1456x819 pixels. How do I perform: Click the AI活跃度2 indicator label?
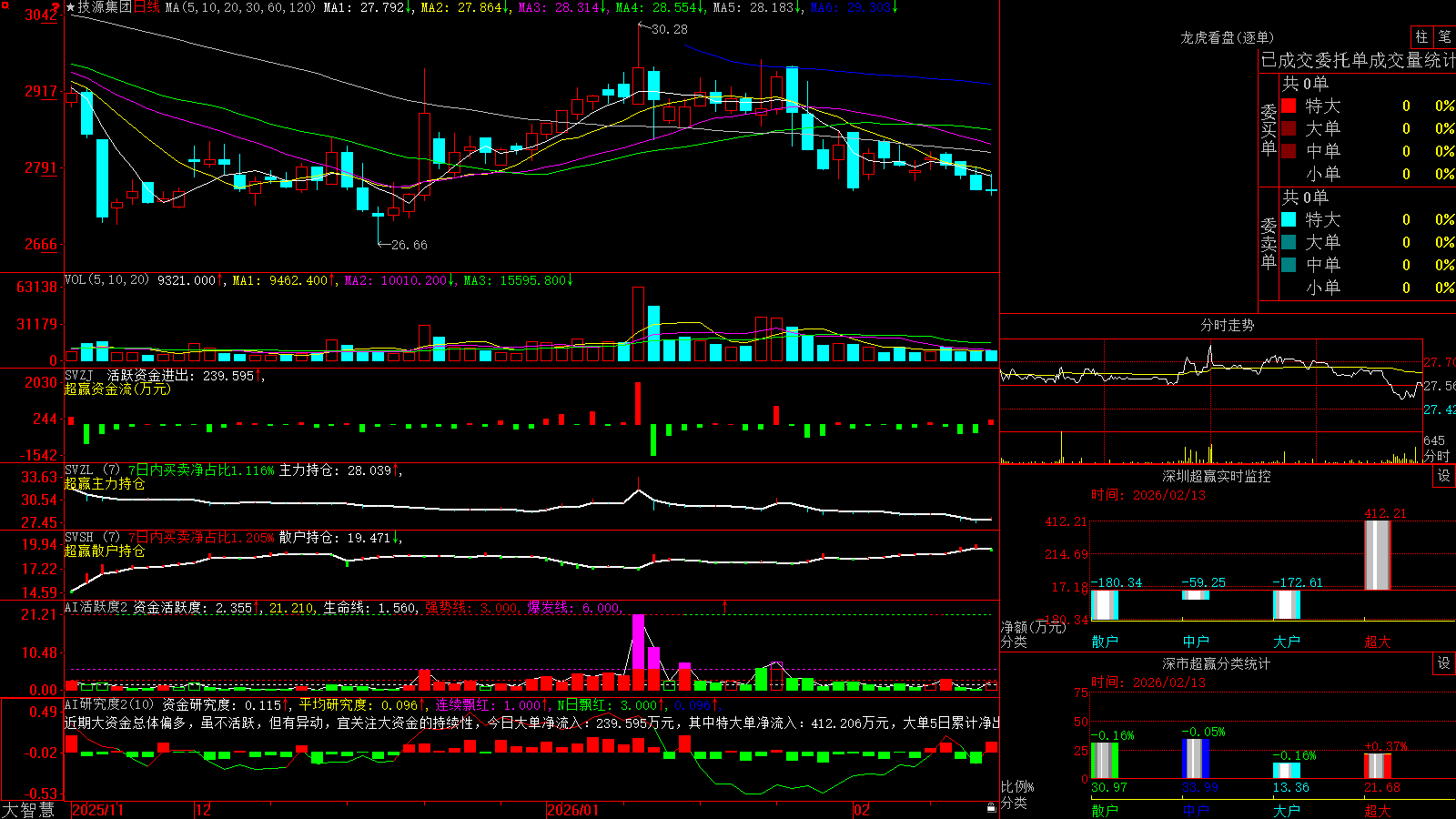tap(96, 608)
